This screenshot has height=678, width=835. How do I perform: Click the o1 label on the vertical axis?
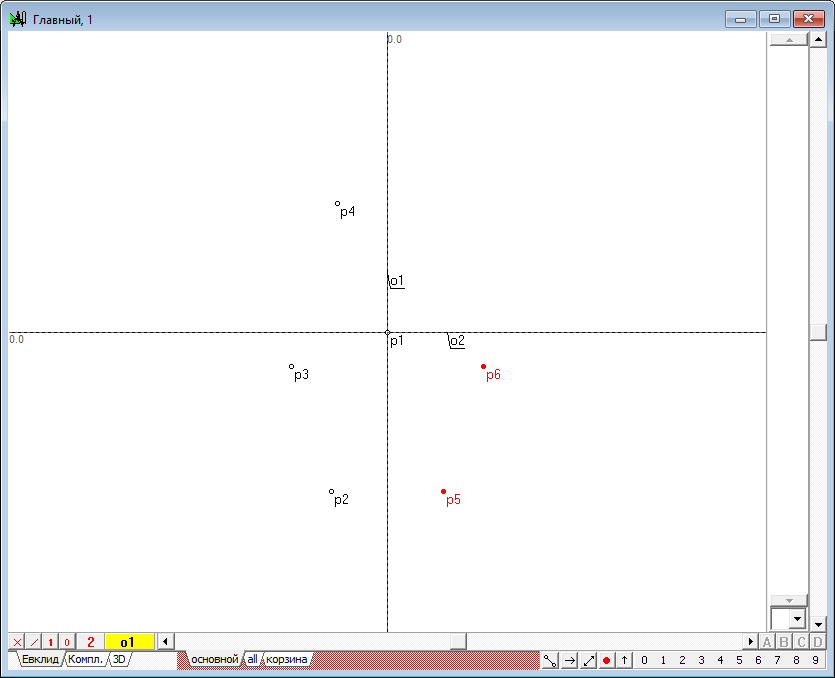(397, 281)
